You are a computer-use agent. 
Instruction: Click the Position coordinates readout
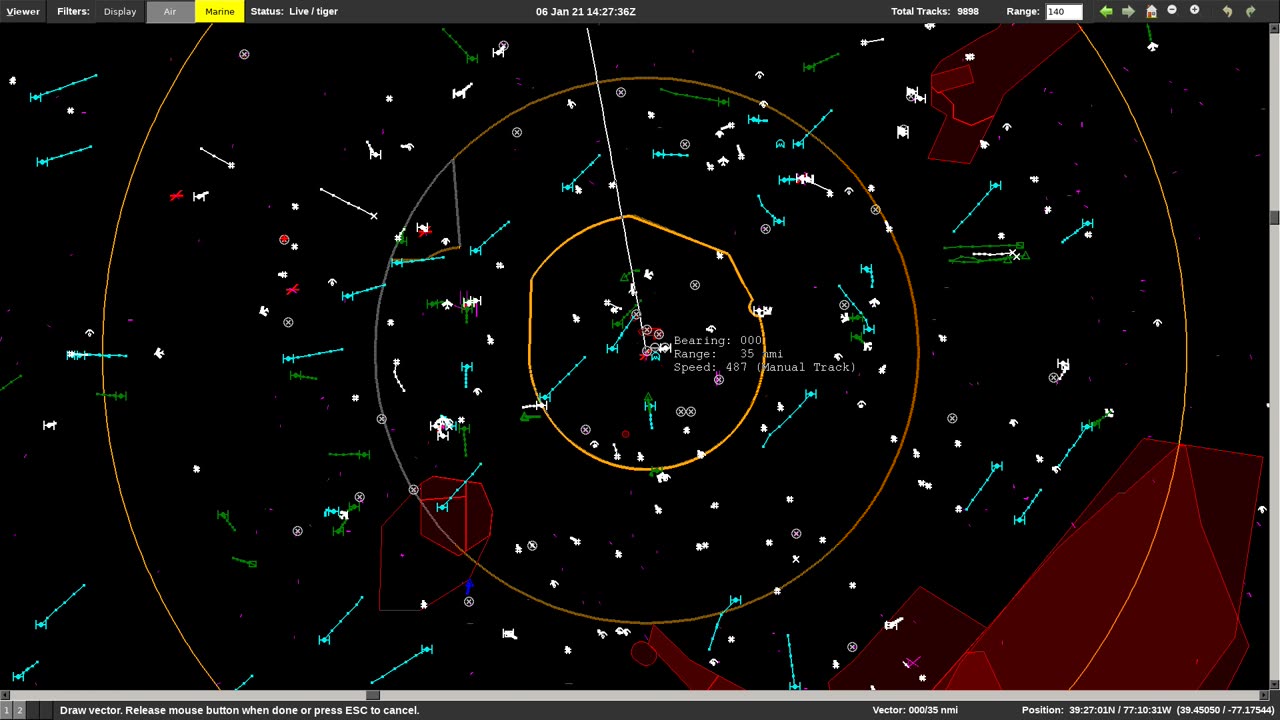tap(1146, 710)
